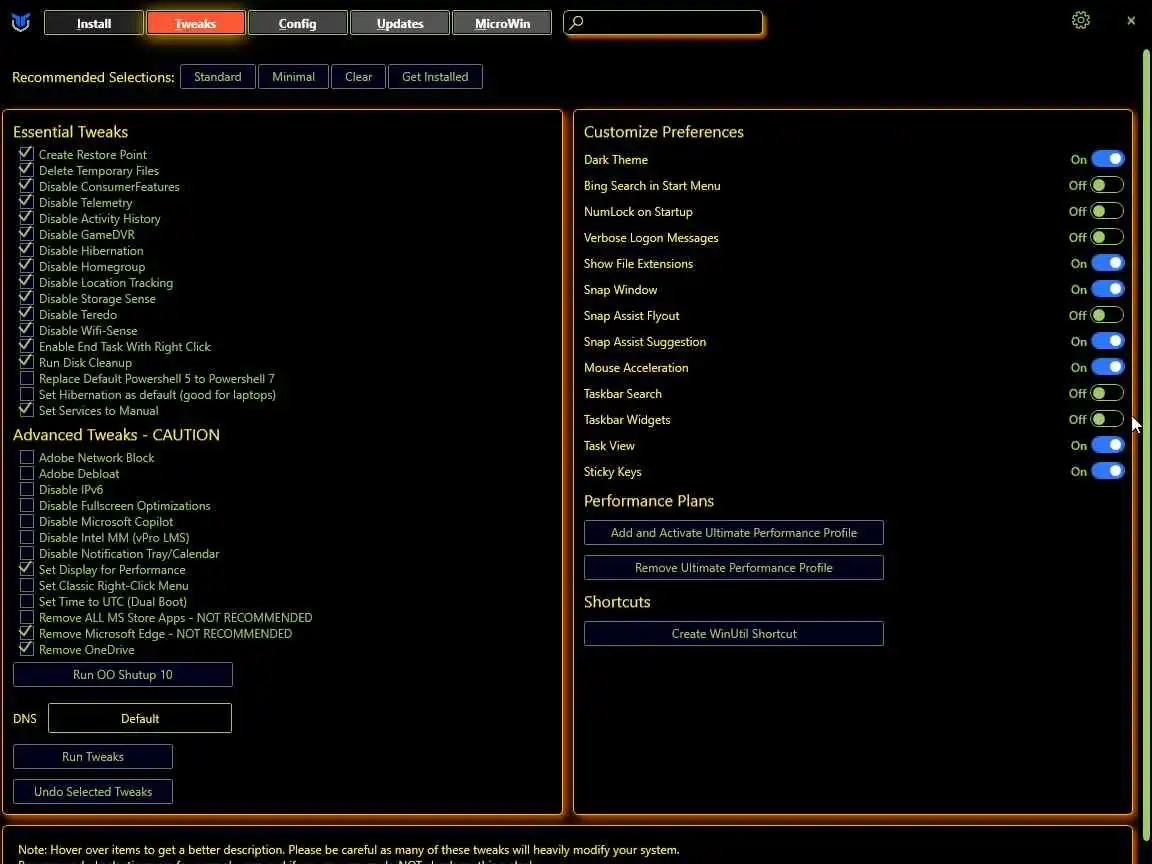Click the magnifier search icon

coord(577,23)
